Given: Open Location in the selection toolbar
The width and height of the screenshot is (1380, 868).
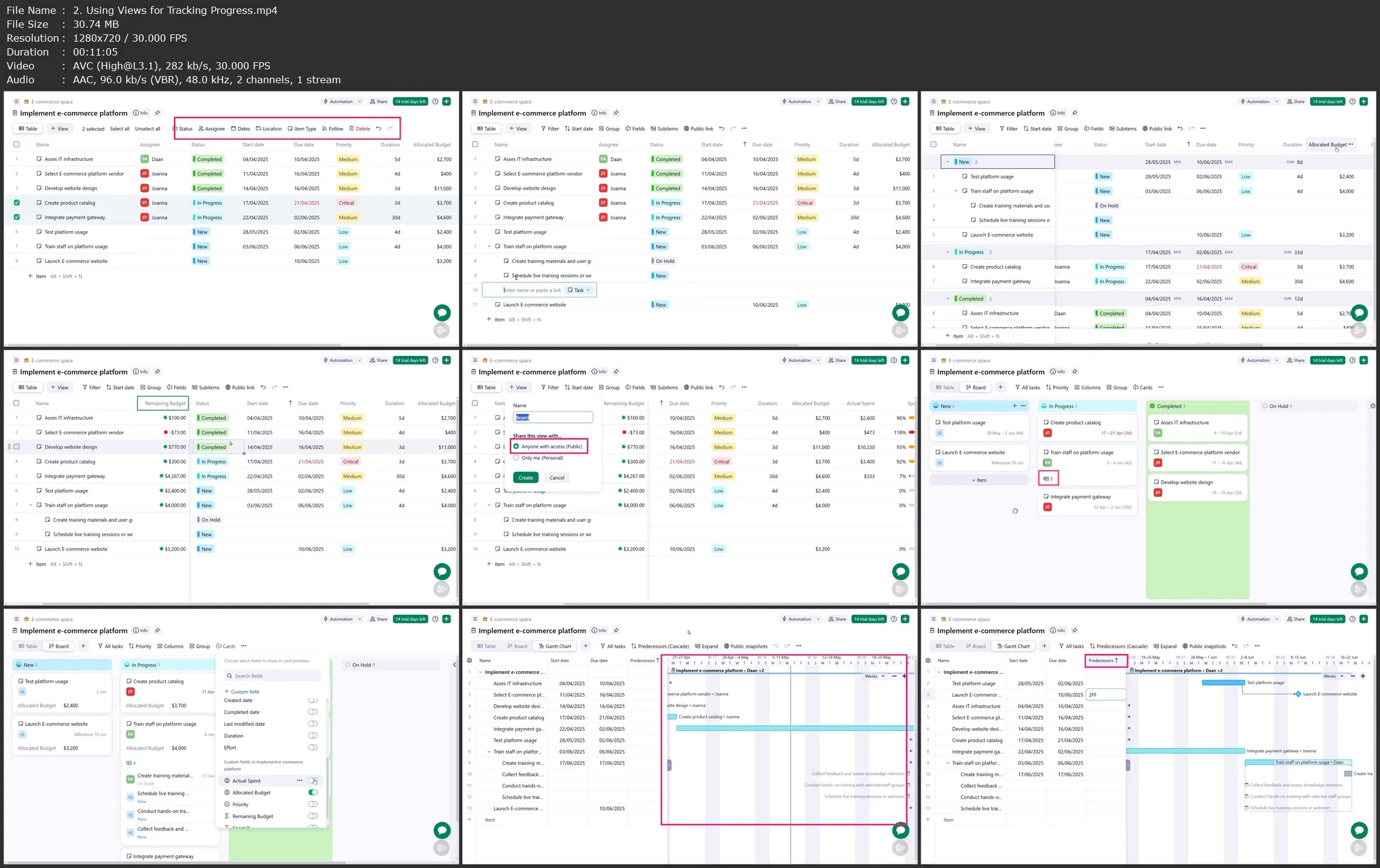Looking at the screenshot, I should (269, 128).
